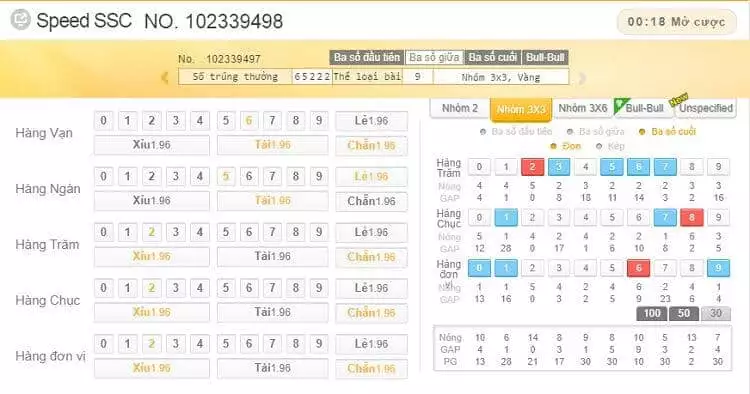
Task: Bet Xỉu 1.96 on Hàng Vạn
Action: pos(152,145)
